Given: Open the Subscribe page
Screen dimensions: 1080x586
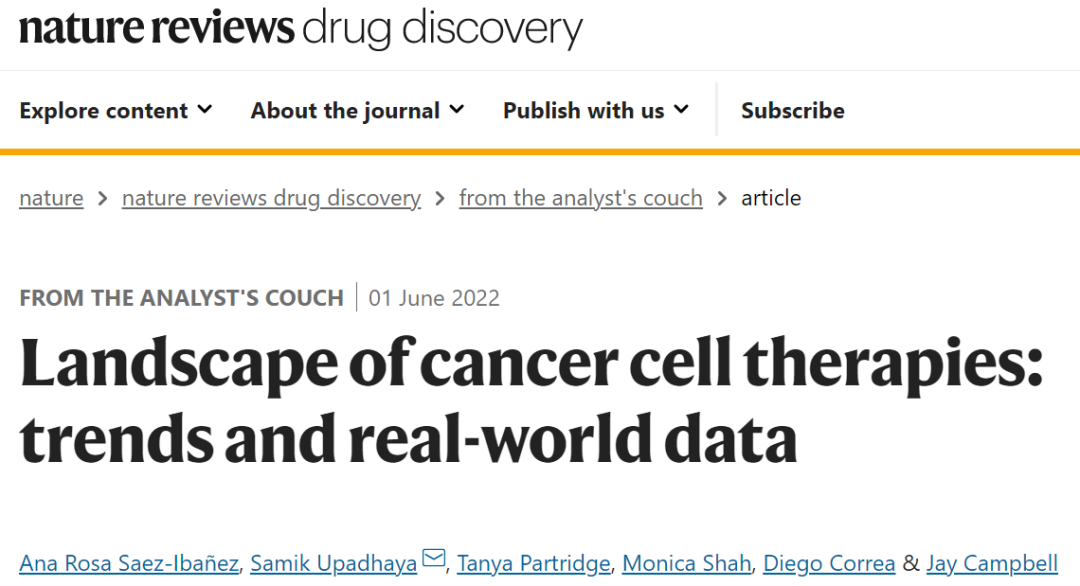Looking at the screenshot, I should pyautogui.click(x=793, y=110).
